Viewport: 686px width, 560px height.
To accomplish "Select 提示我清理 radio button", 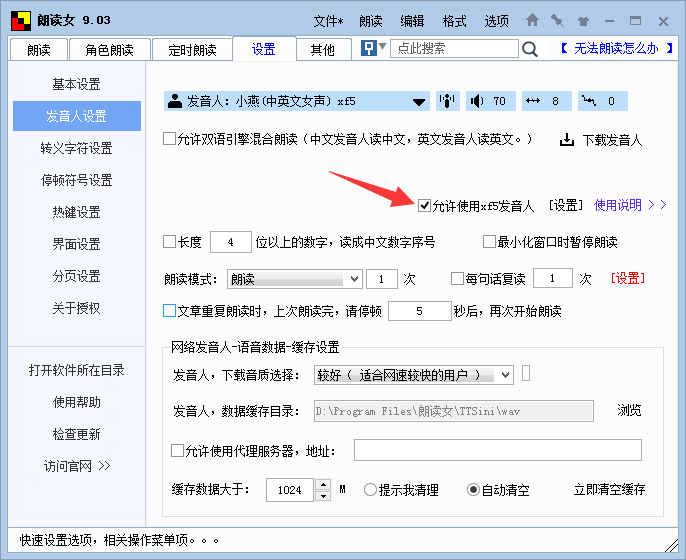I will pos(370,490).
